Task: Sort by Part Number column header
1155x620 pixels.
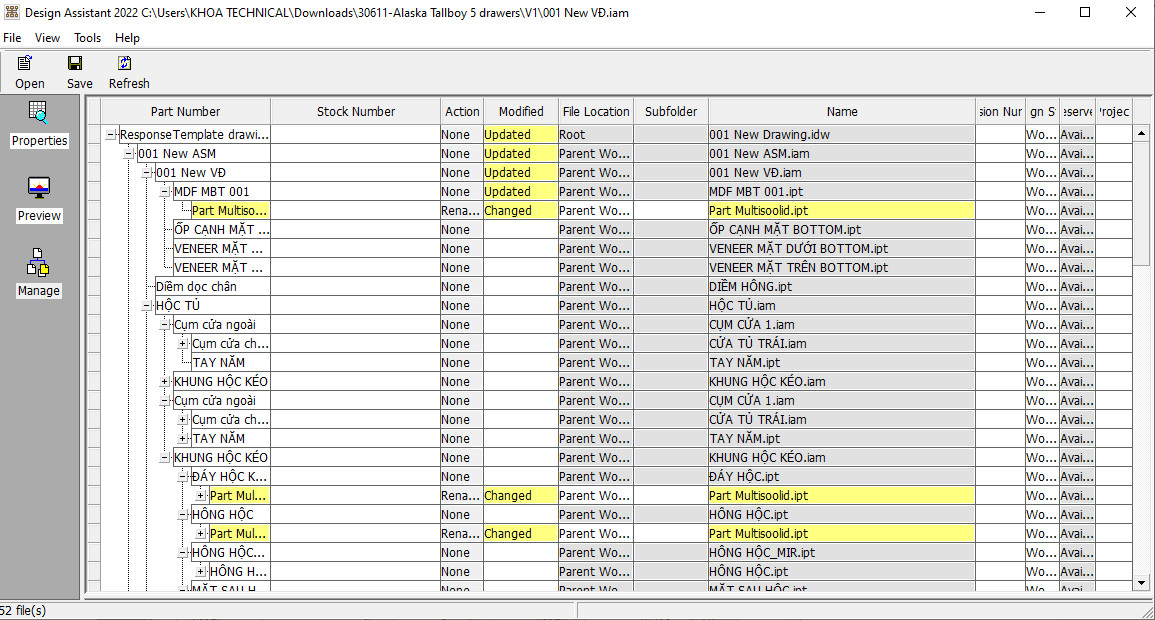Action: (186, 112)
